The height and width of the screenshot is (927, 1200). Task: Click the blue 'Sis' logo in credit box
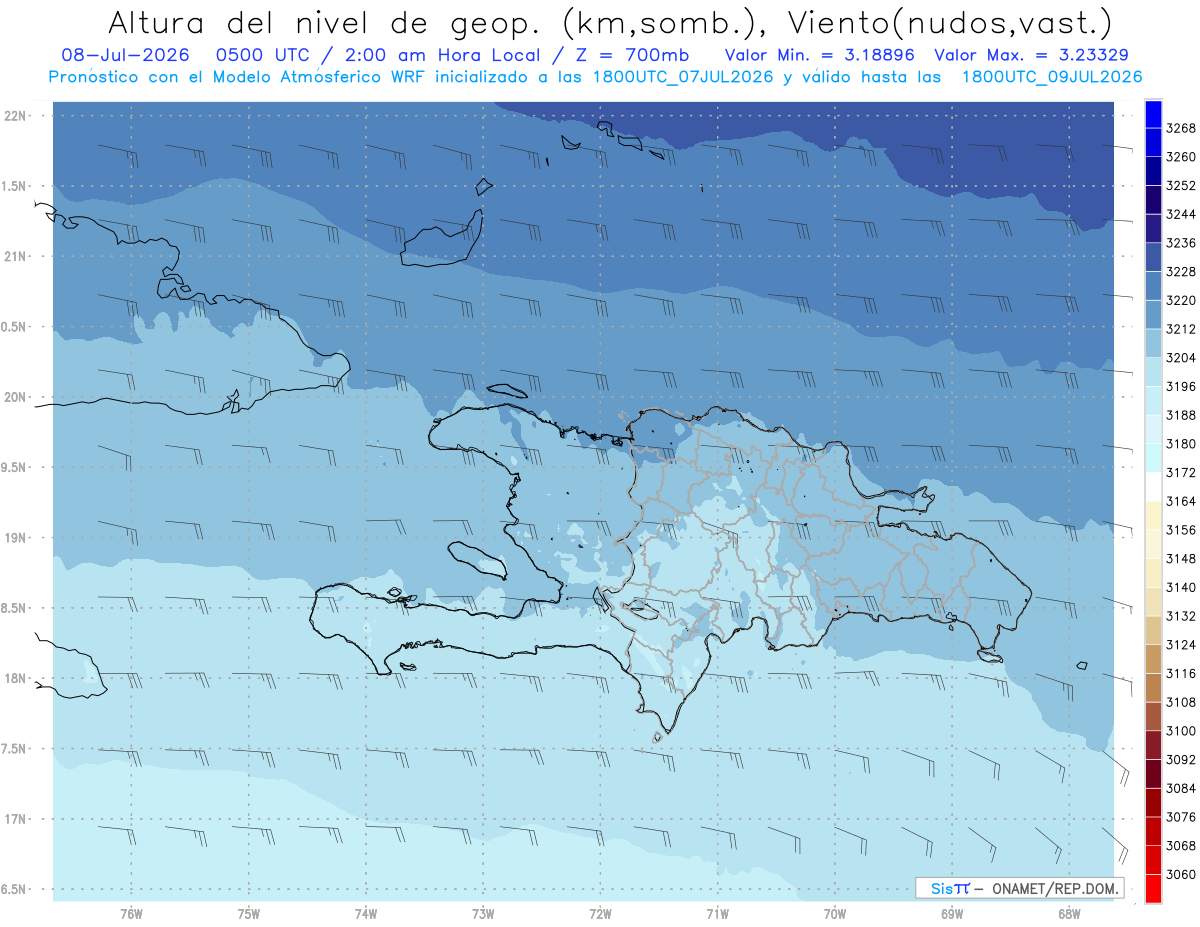click(942, 888)
